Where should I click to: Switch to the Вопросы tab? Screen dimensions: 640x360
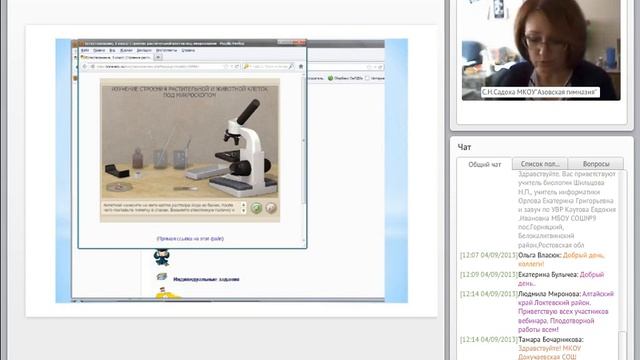tap(596, 164)
